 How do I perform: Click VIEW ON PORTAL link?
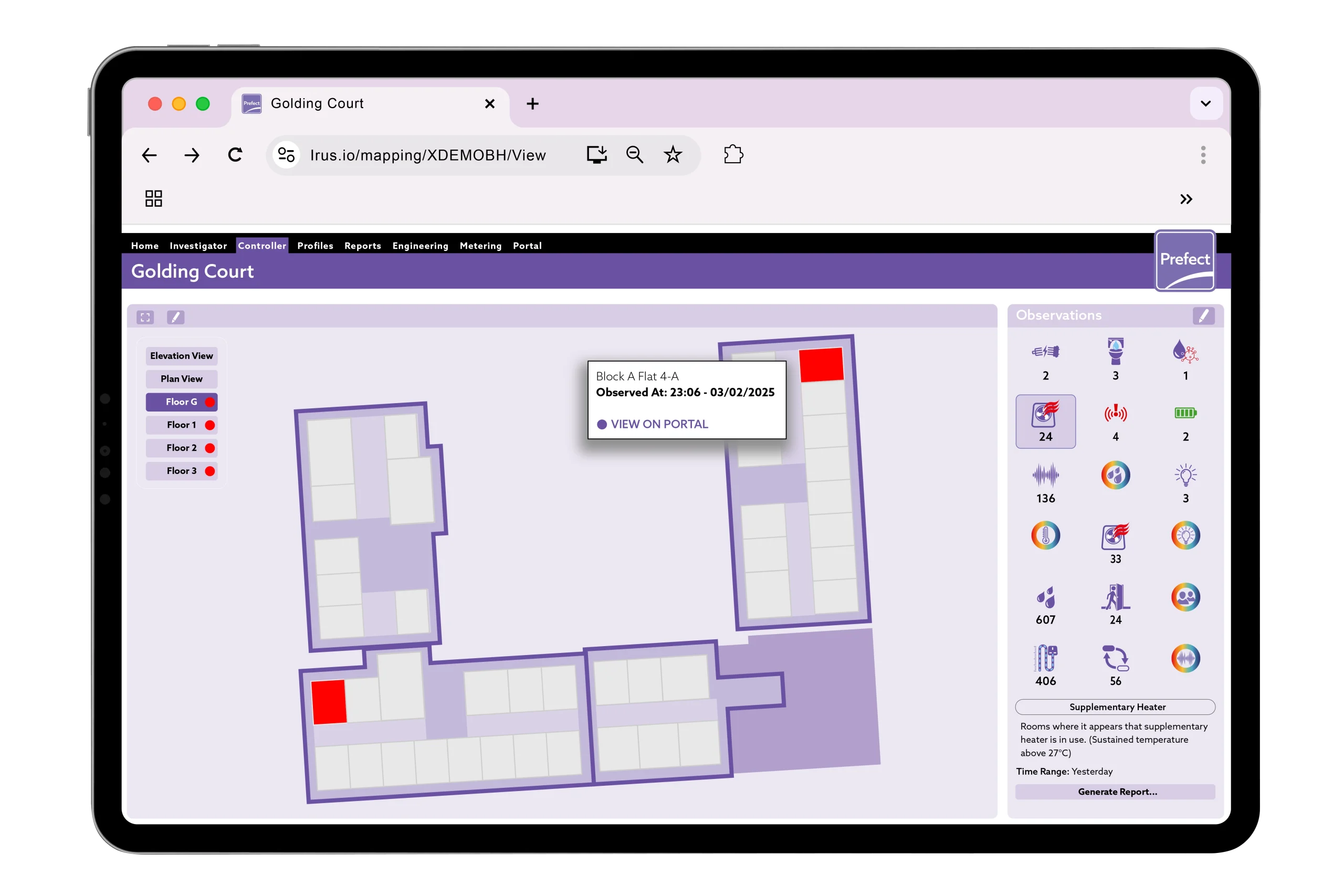659,424
